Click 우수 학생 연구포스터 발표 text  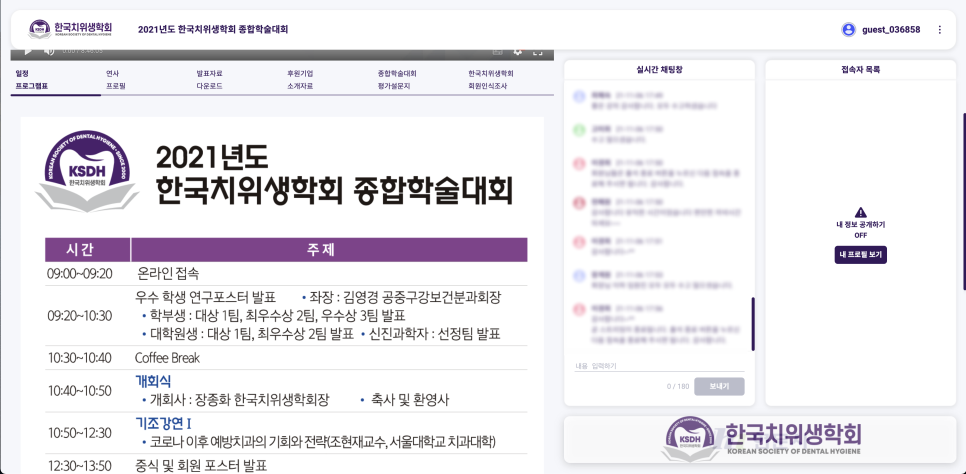coord(205,298)
